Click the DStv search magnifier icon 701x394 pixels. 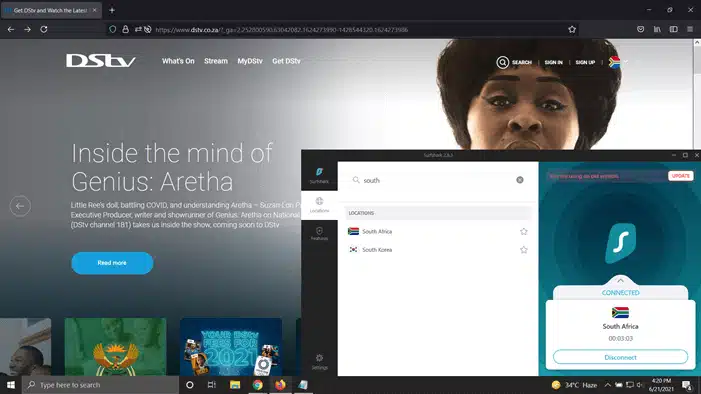click(503, 62)
